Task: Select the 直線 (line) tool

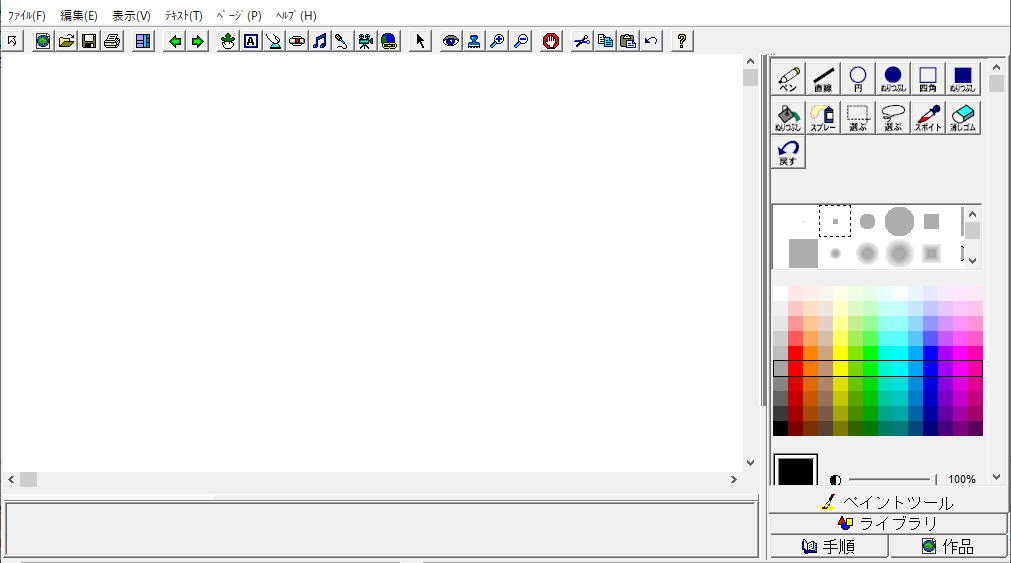Action: 823,79
